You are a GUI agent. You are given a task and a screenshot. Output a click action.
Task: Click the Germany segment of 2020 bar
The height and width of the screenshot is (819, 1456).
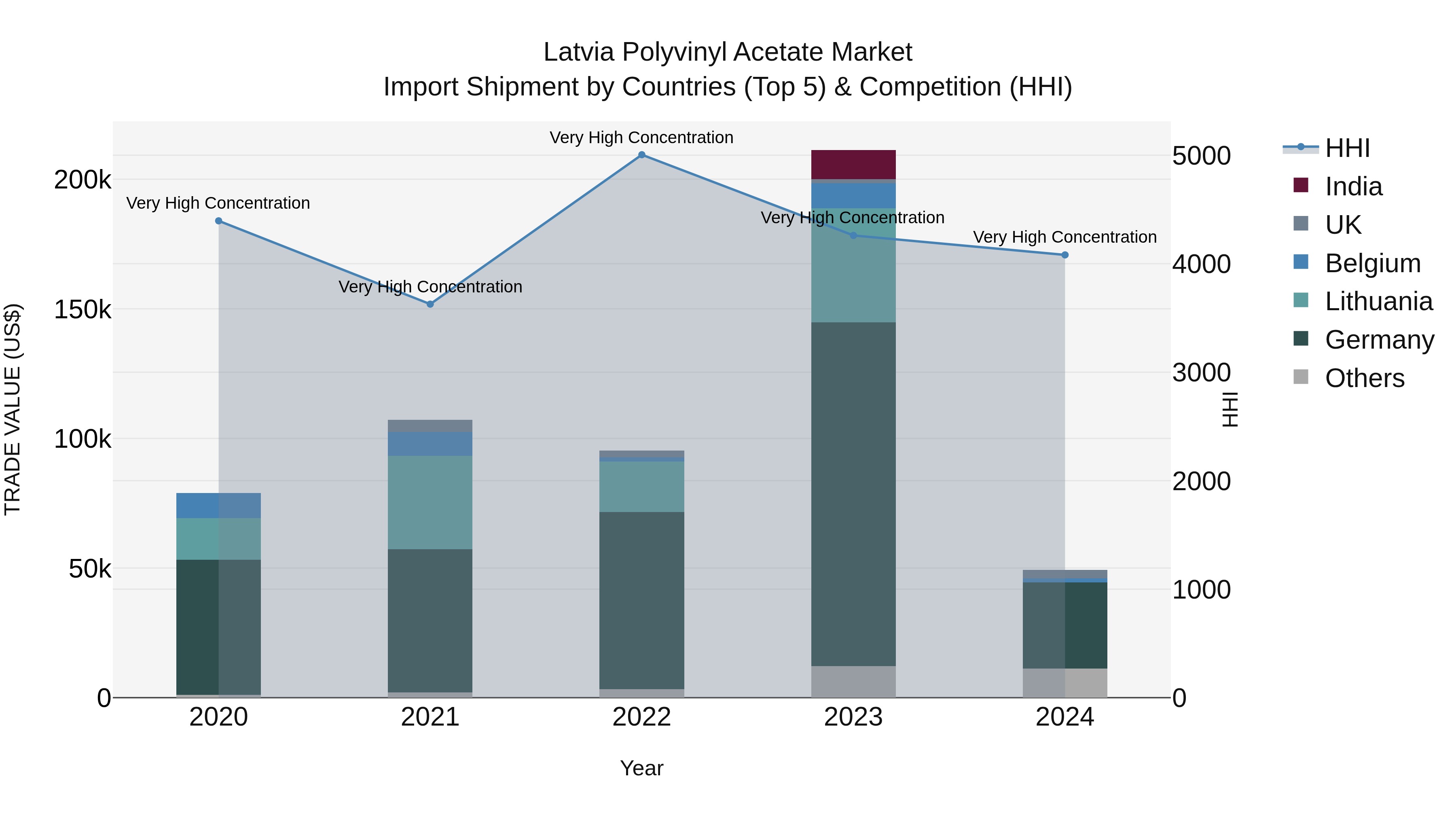(219, 627)
